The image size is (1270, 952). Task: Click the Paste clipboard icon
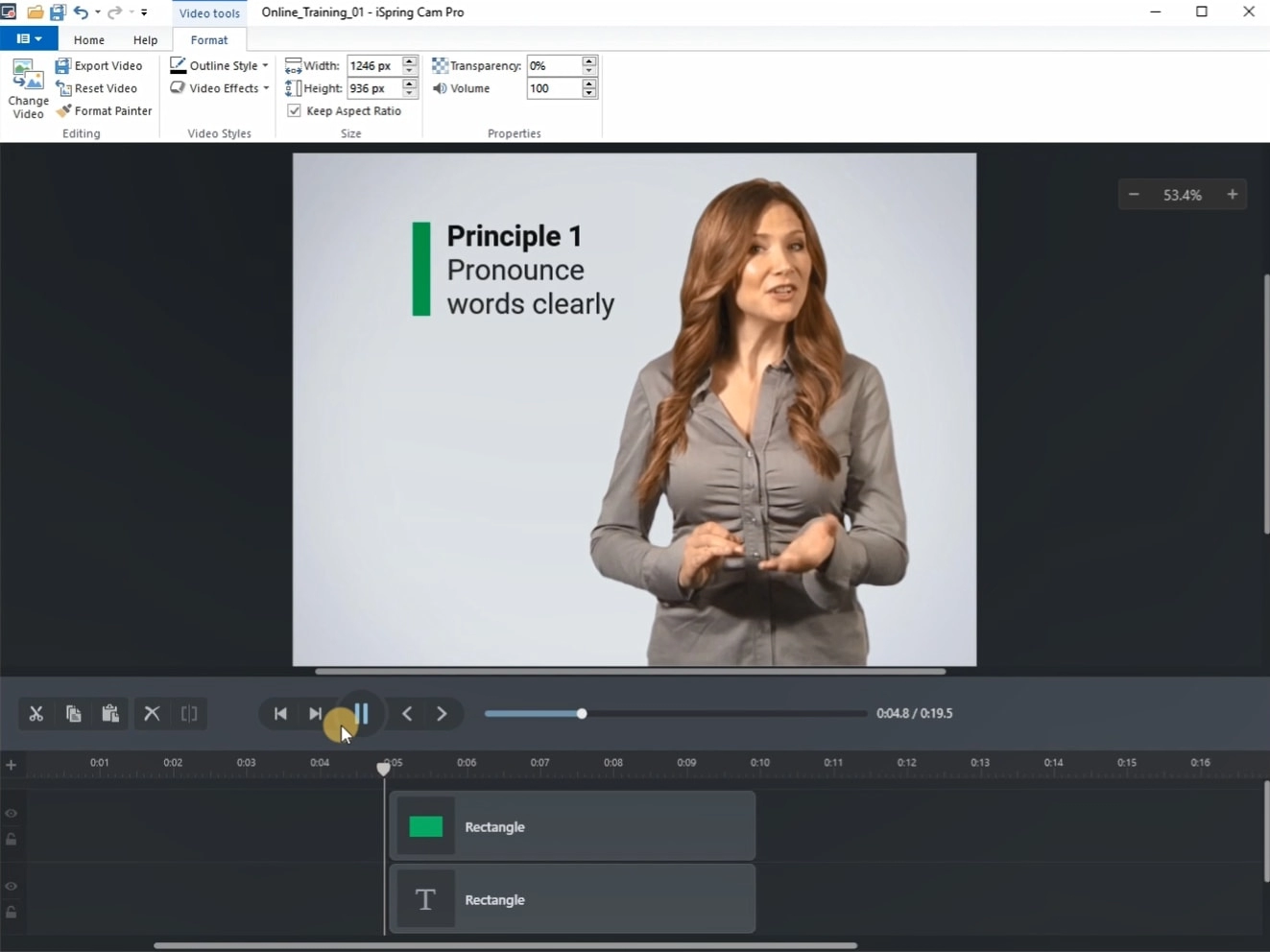click(x=110, y=714)
